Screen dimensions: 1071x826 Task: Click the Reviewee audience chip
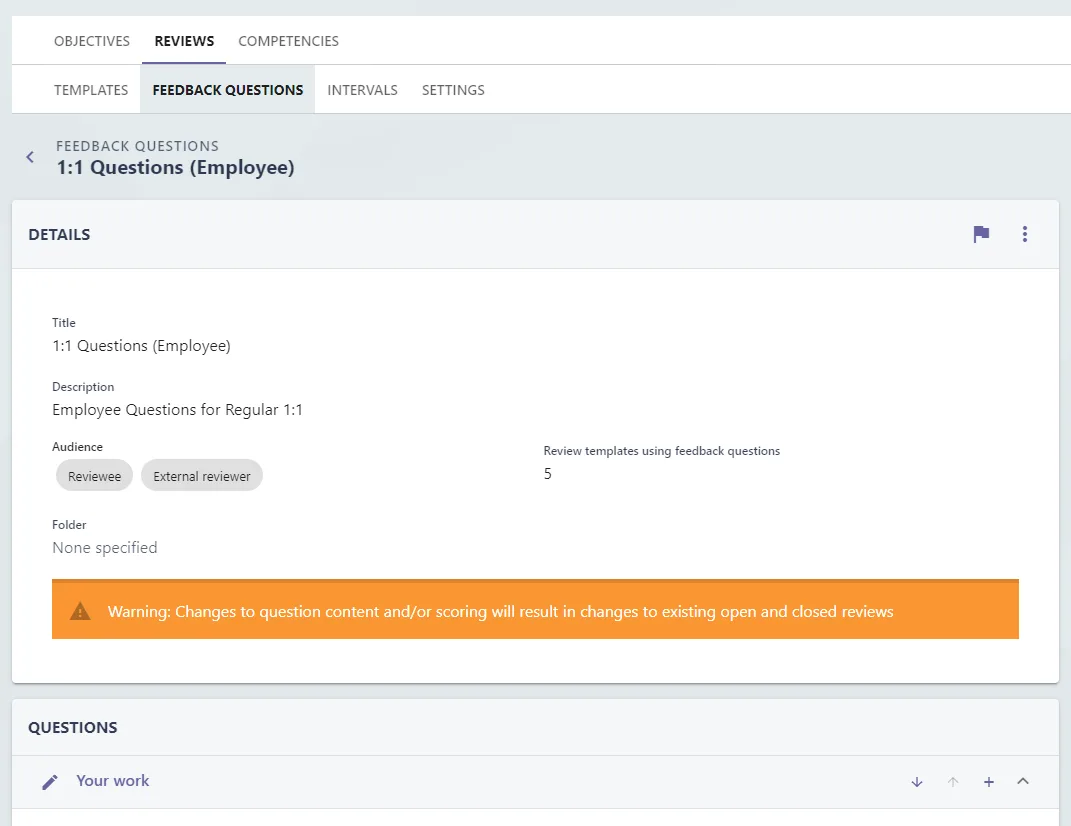(x=94, y=476)
